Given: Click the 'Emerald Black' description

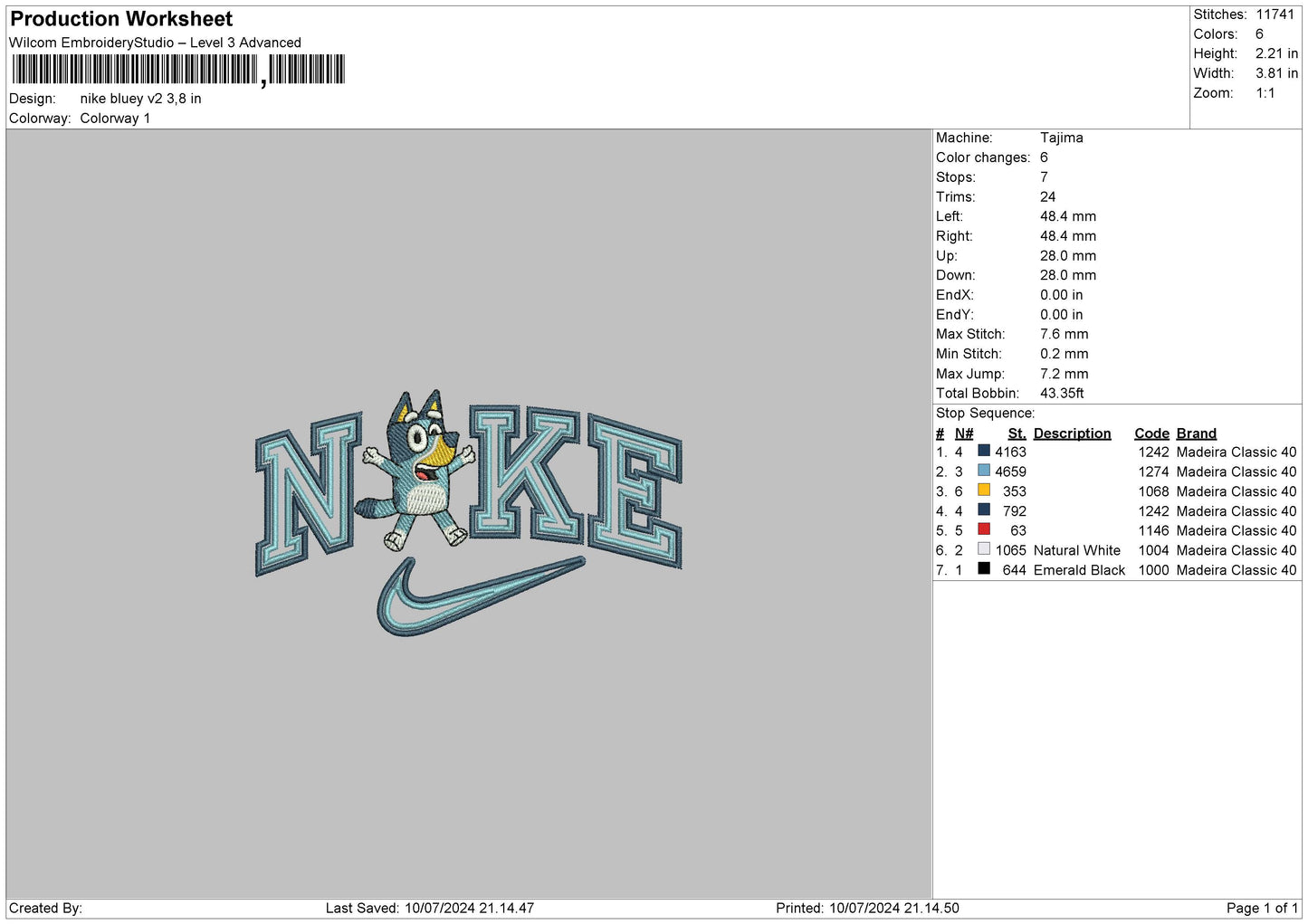Looking at the screenshot, I should (1079, 570).
